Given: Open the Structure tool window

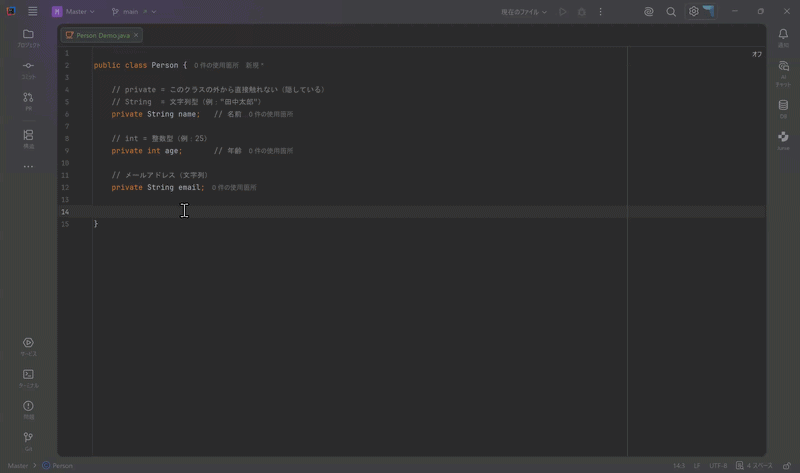Looking at the screenshot, I should (29, 139).
